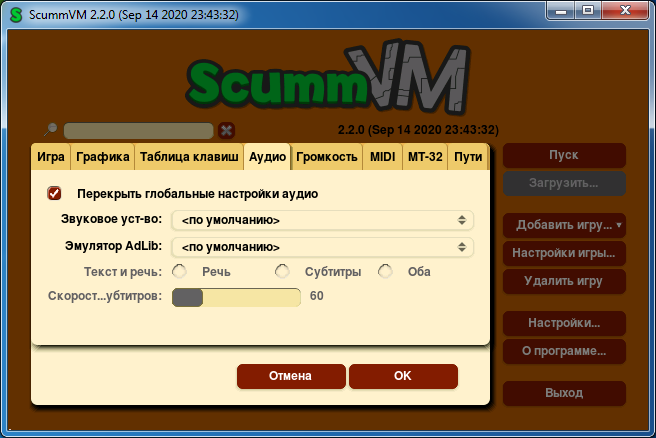656x438 pixels.
Task: Click the version text 2.2.0 below logo
Action: [x=418, y=130]
